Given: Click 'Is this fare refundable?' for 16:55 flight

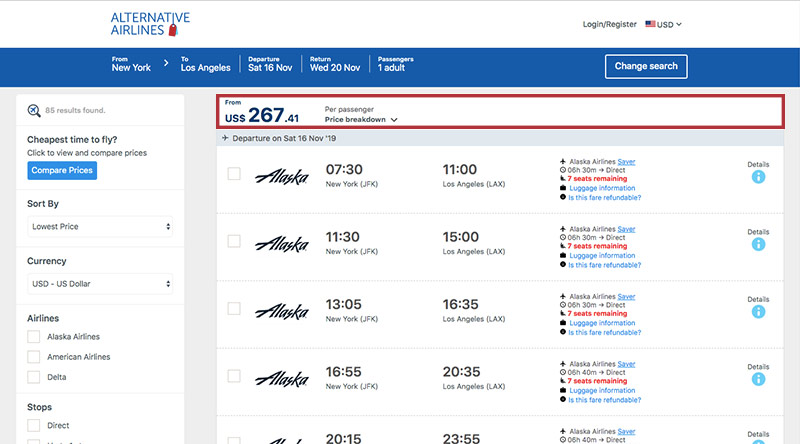Looking at the screenshot, I should pos(605,400).
